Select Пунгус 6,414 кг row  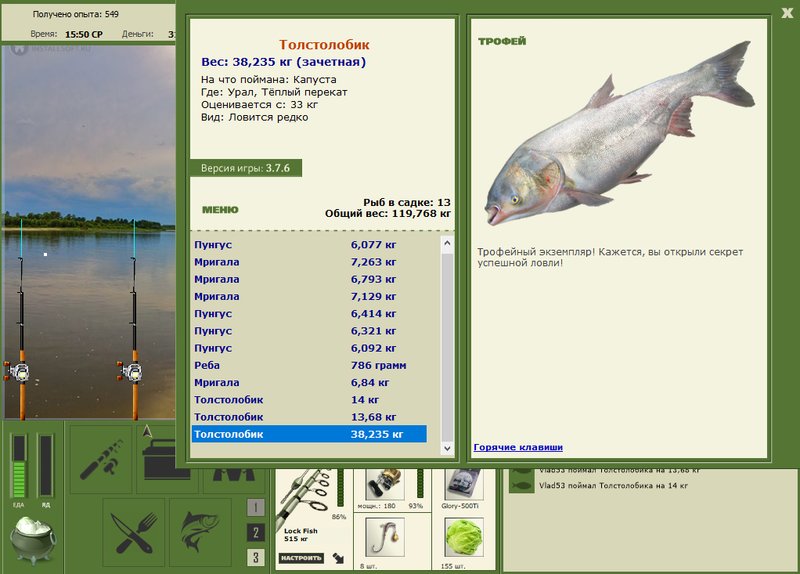pyautogui.click(x=310, y=314)
